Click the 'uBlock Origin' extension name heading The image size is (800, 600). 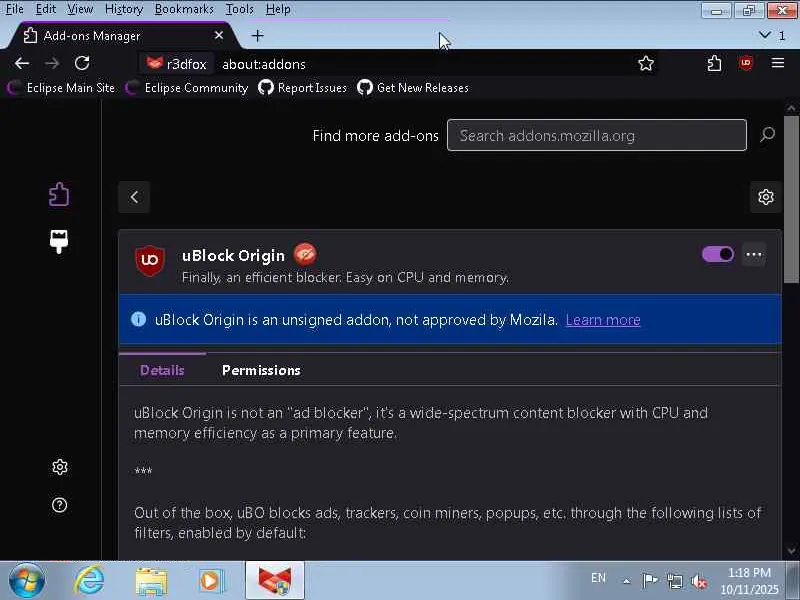coord(233,255)
